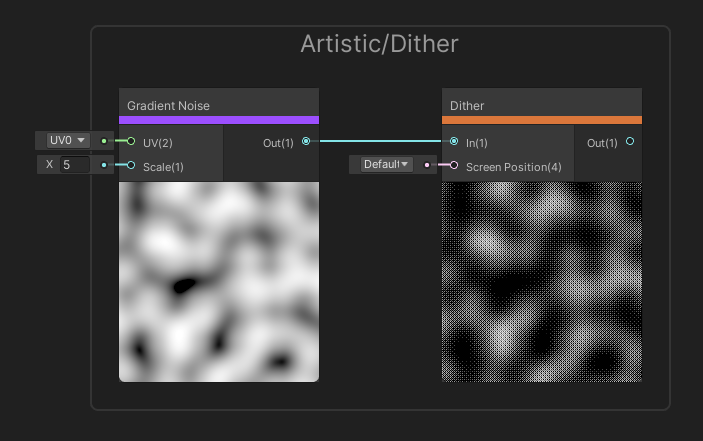Screen dimensions: 703x441
Task: Click the Out(1) label on Gradient Noise
Action: tap(278, 143)
